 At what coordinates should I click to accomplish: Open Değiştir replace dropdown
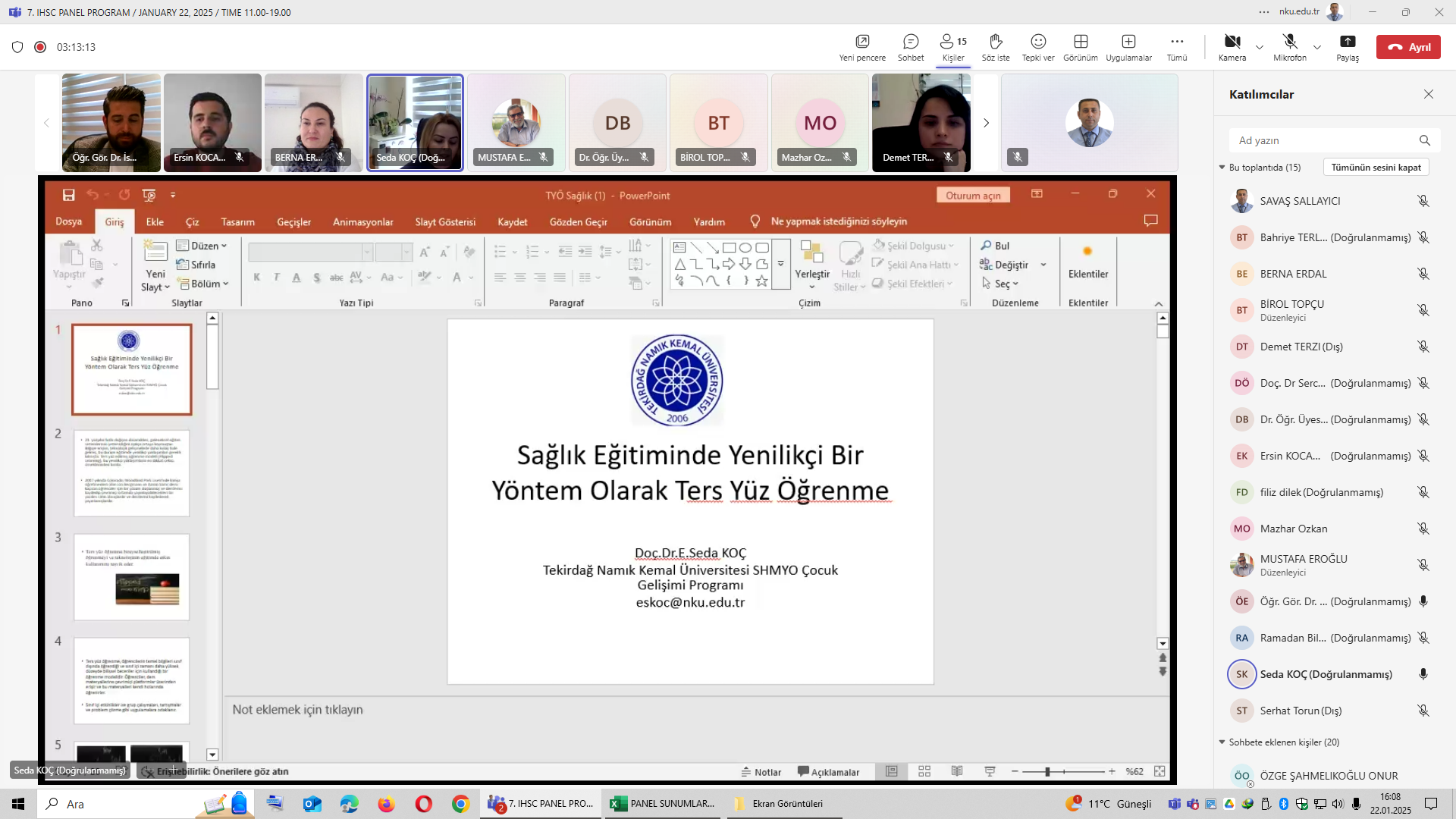click(x=1012, y=265)
